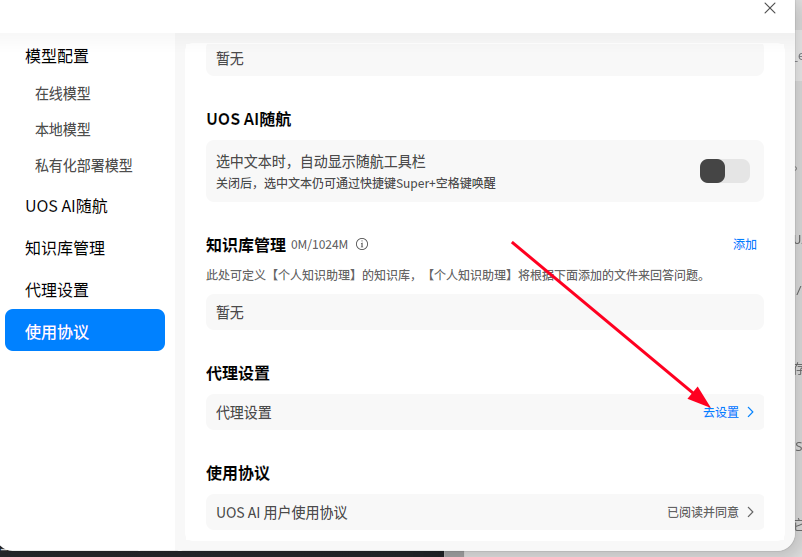
Task: Click the highlighted 使用协议 sidebar item
Action: pos(85,330)
